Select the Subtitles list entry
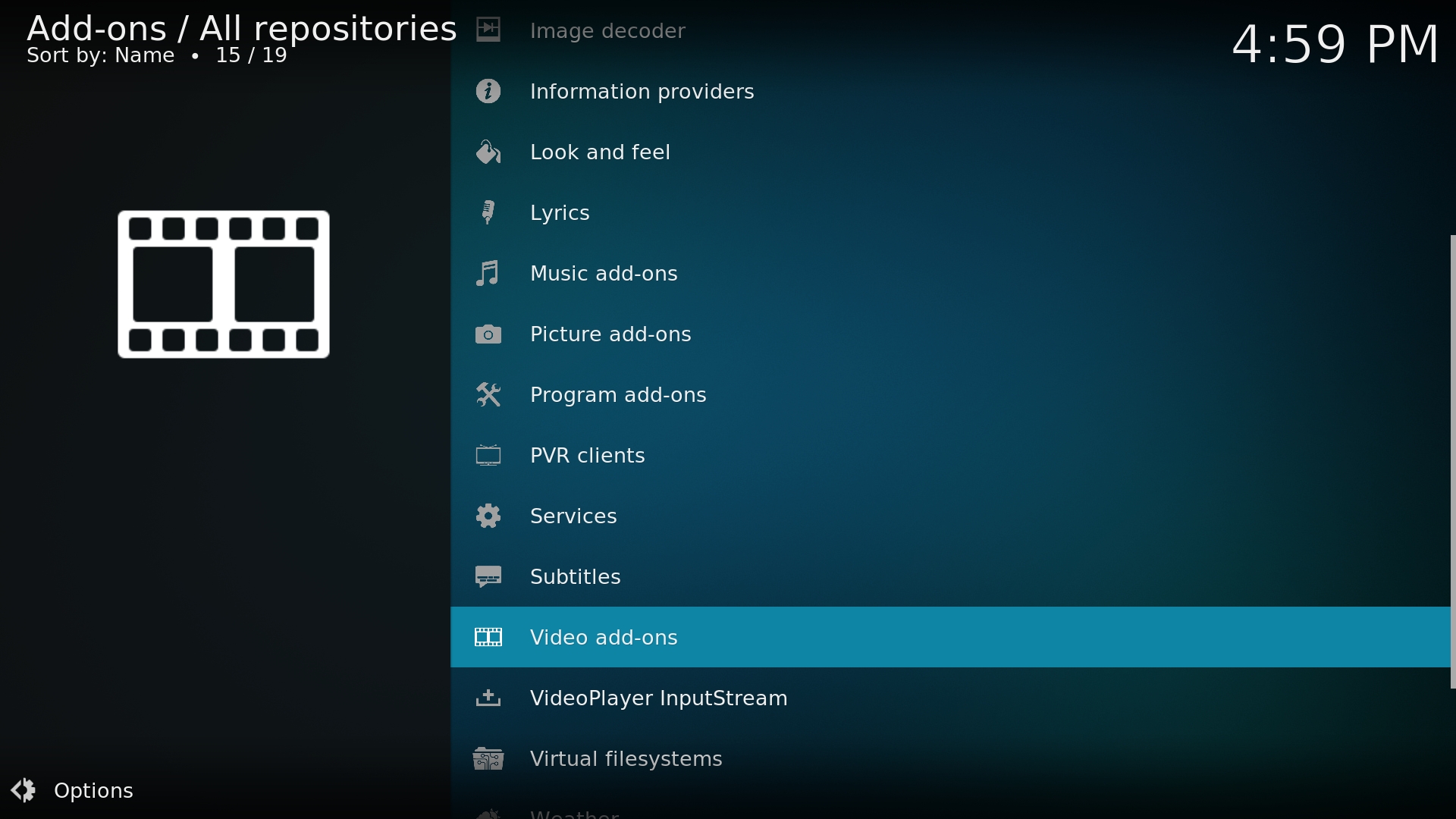 point(576,577)
